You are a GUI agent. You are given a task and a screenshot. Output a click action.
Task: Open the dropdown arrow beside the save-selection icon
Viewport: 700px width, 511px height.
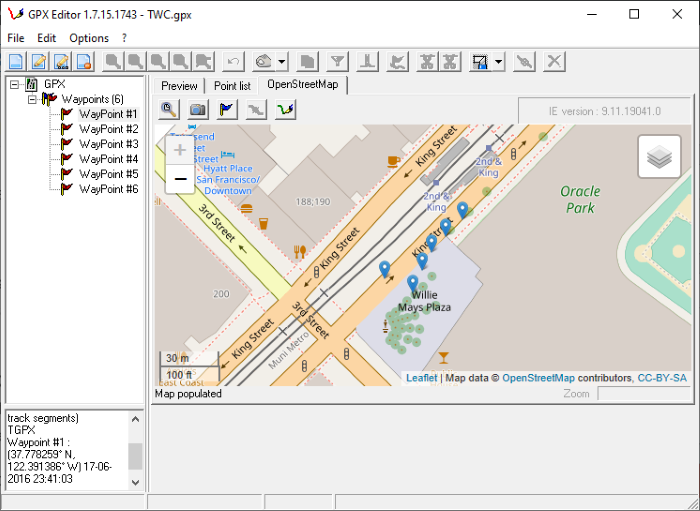point(499,61)
